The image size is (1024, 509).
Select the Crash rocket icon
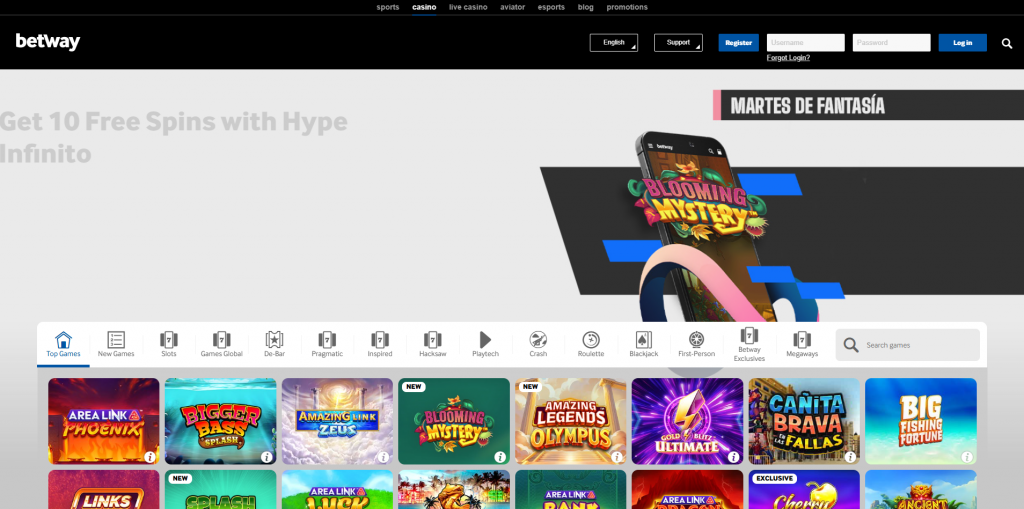pos(538,340)
